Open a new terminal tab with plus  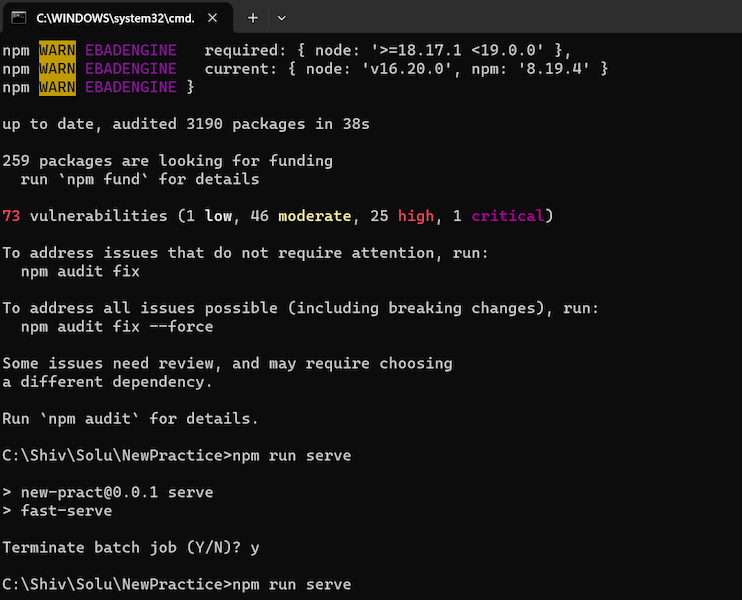point(253,18)
